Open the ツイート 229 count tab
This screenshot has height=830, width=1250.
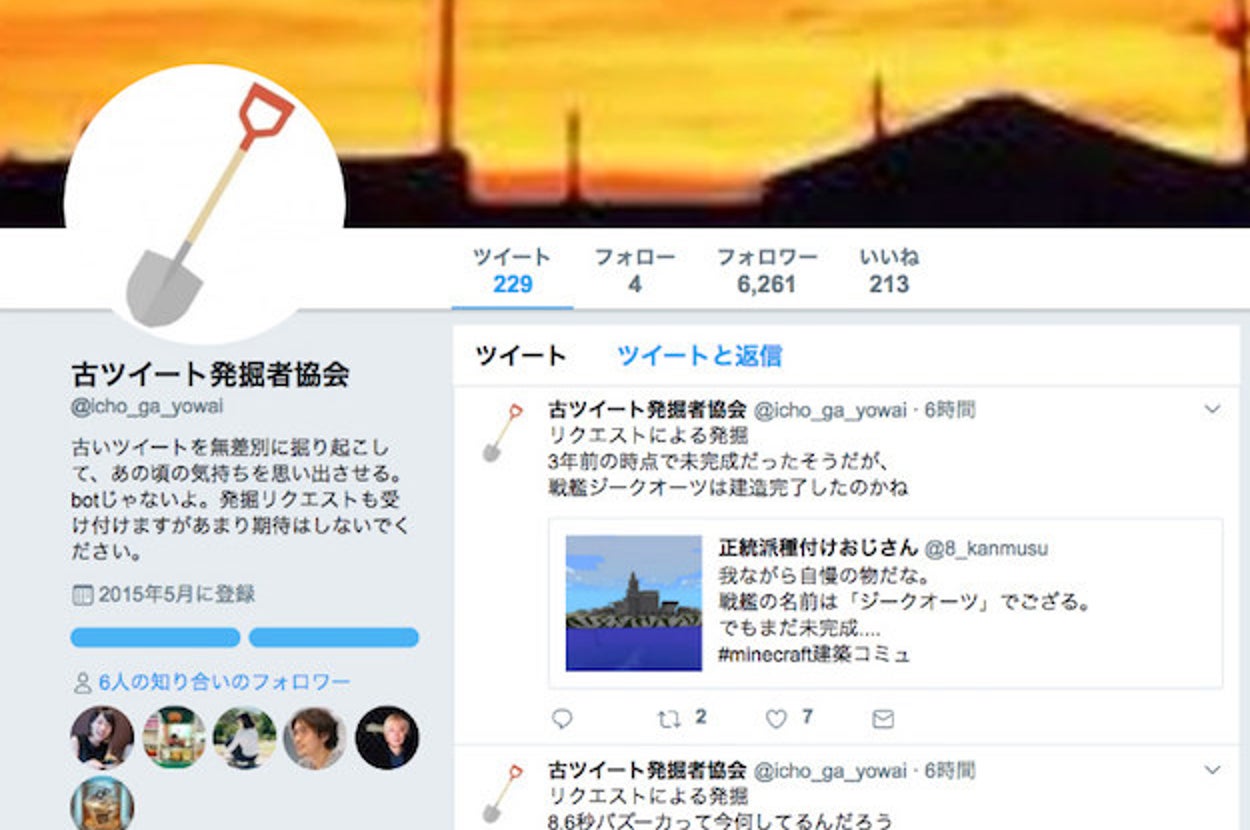click(512, 271)
